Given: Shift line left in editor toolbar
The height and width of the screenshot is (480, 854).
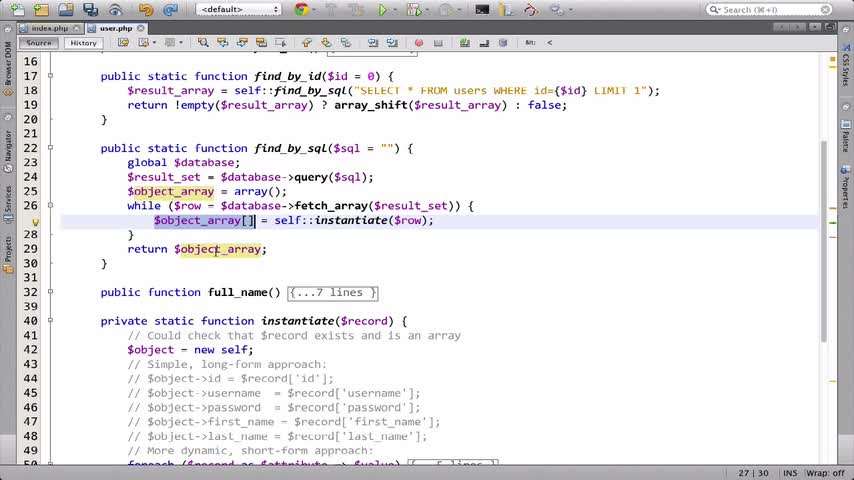Looking at the screenshot, I should [373, 42].
